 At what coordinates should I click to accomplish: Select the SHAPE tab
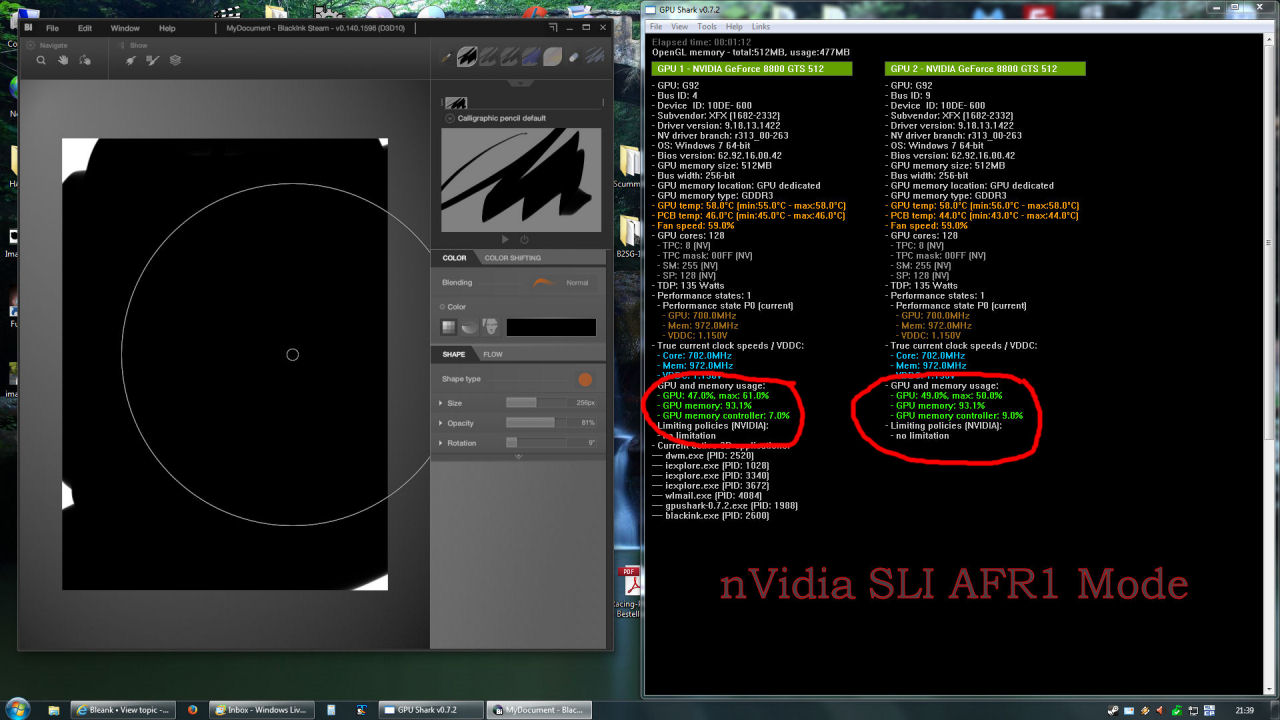coord(454,354)
